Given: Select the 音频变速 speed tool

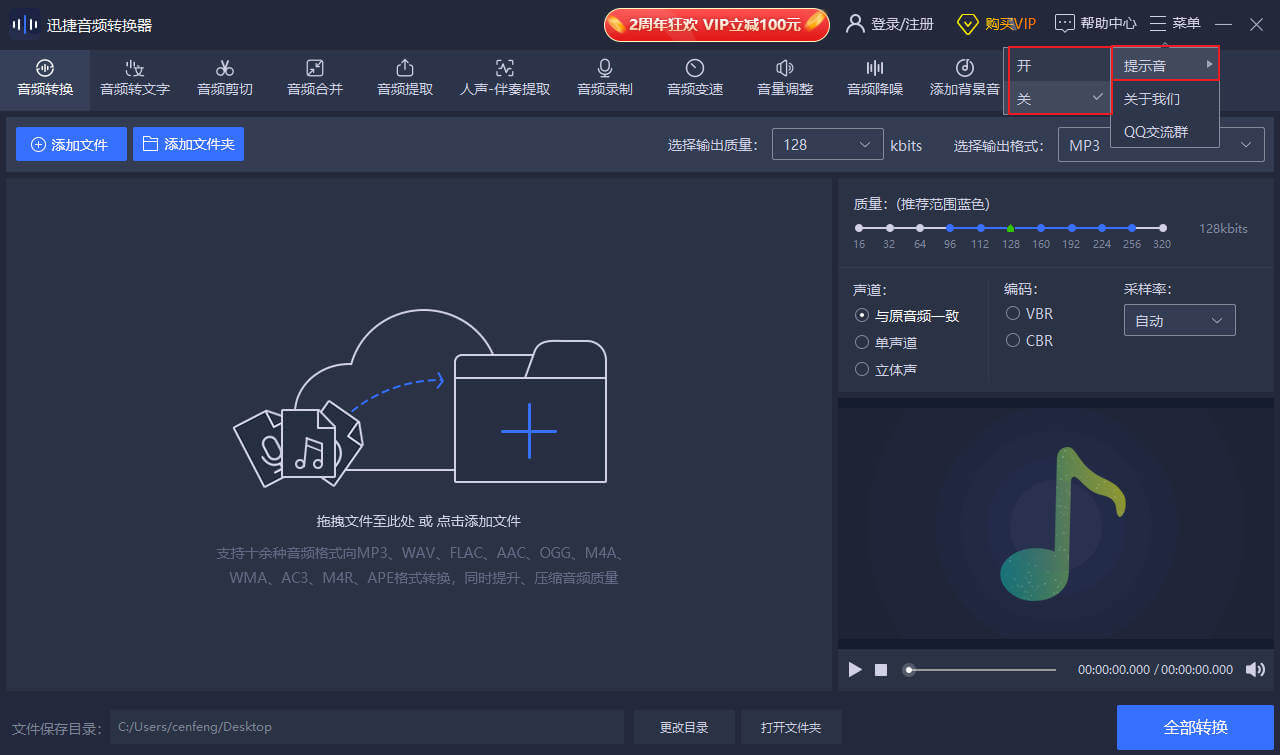Looking at the screenshot, I should click(695, 78).
